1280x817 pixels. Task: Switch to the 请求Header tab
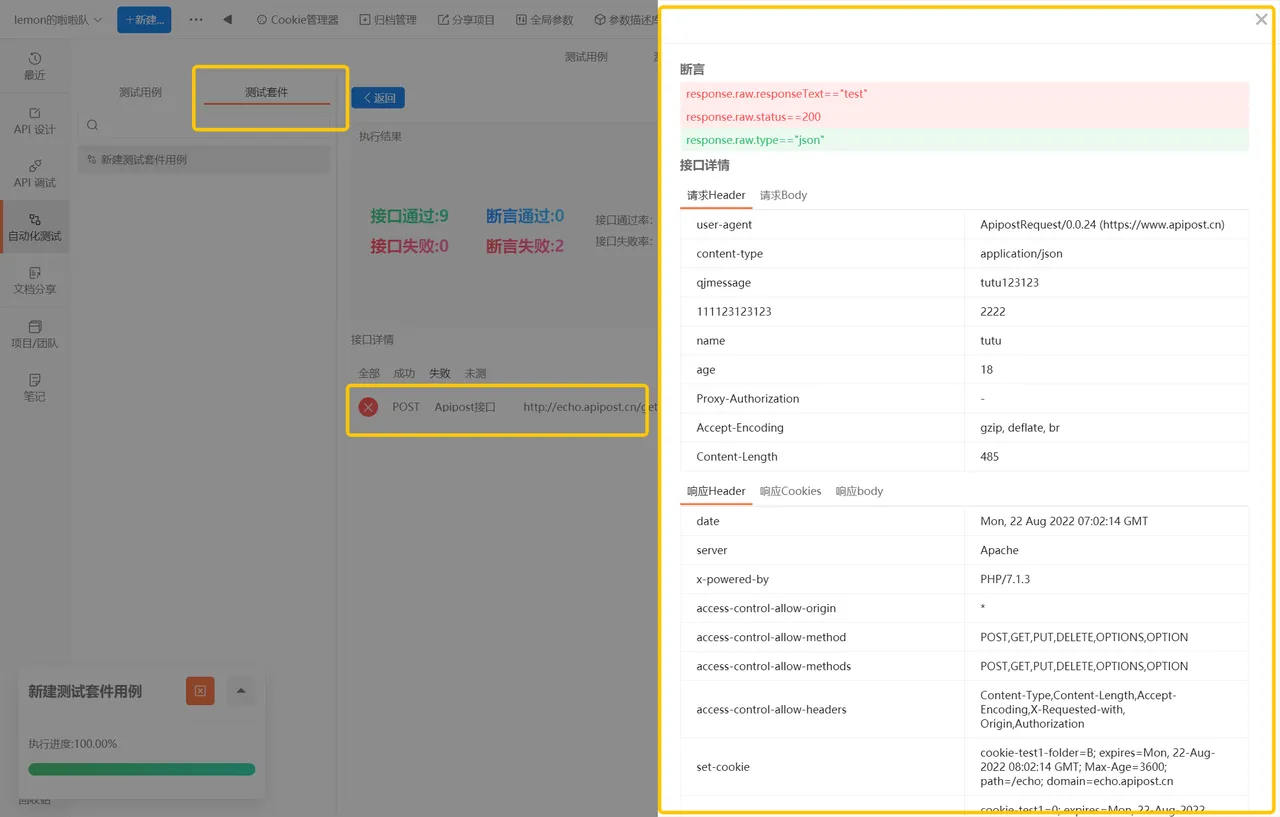pos(716,195)
